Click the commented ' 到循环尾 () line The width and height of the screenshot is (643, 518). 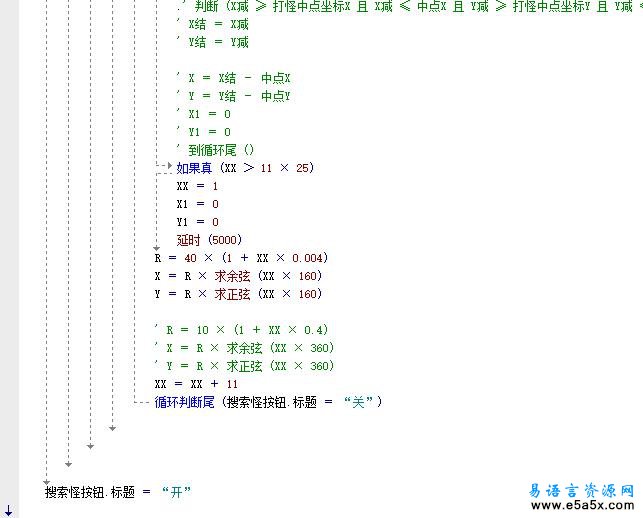(x=214, y=150)
